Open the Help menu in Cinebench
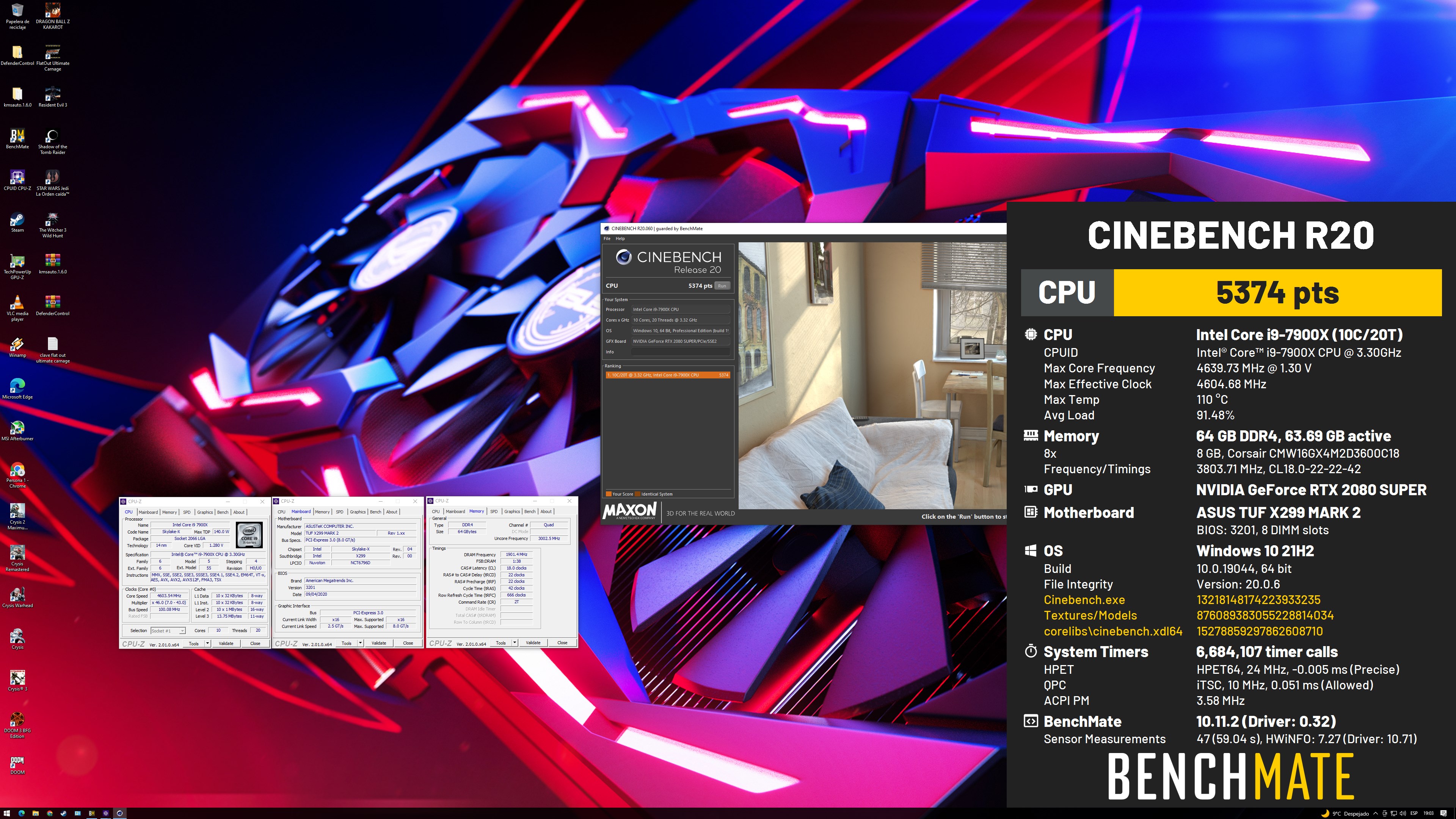The image size is (1456, 819). point(620,238)
